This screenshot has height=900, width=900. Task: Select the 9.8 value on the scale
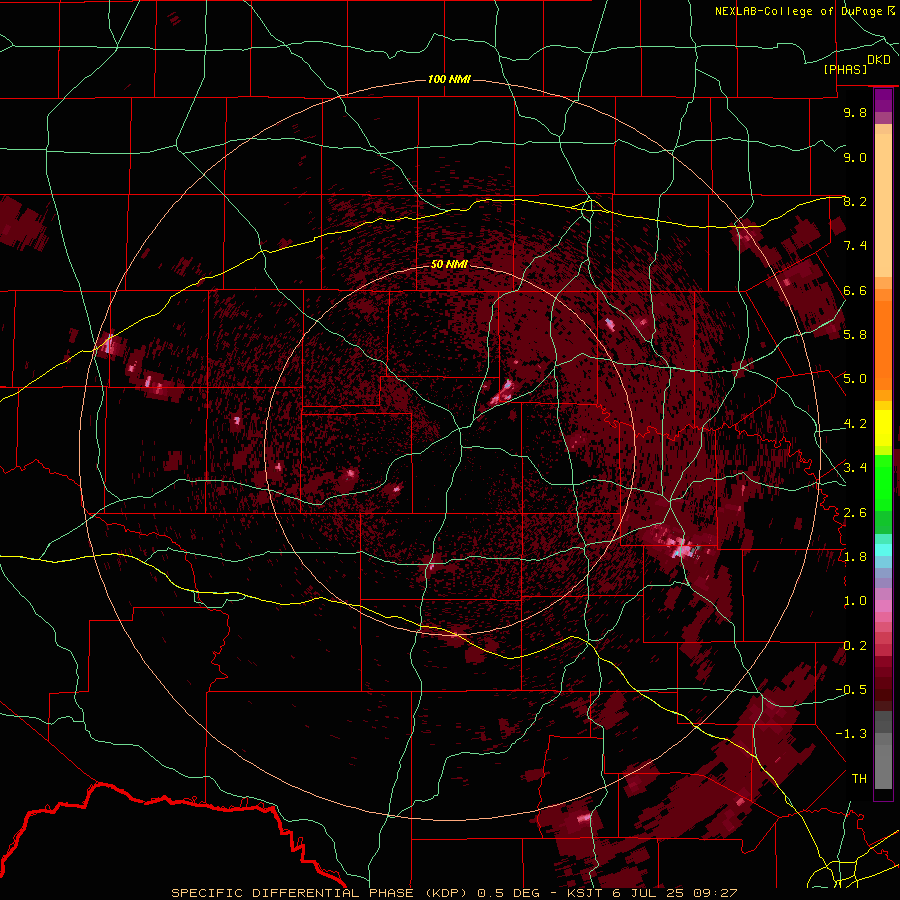[855, 112]
